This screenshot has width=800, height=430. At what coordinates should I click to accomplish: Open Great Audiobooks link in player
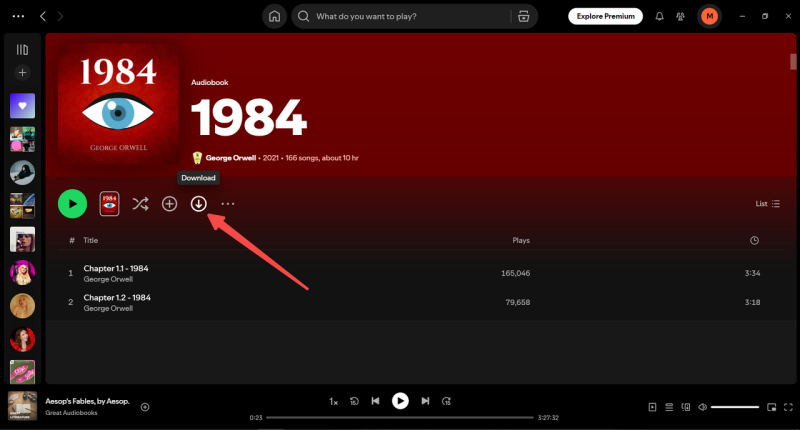(x=71, y=413)
